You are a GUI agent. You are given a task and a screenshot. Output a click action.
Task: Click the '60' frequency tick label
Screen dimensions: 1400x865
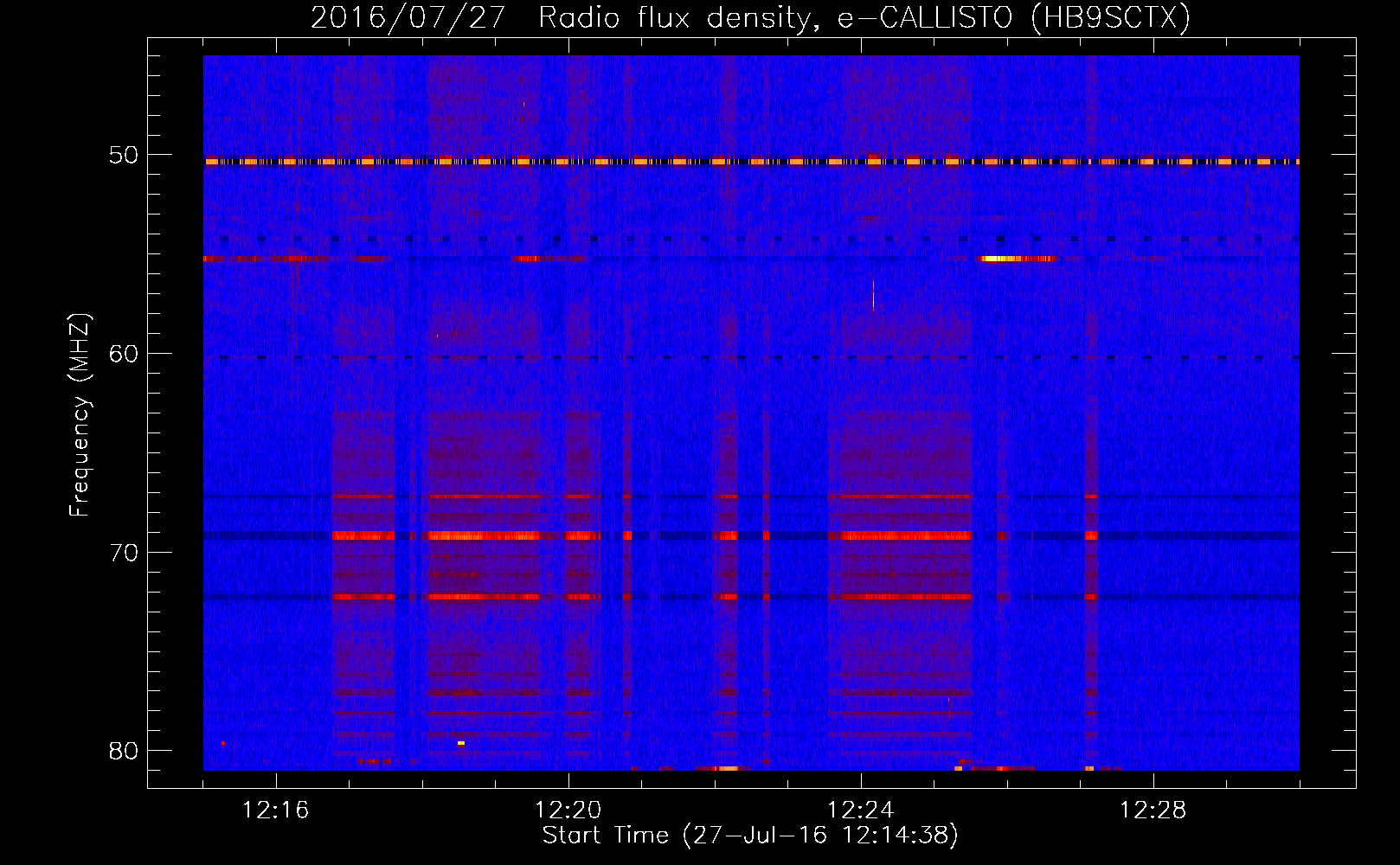pyautogui.click(x=124, y=353)
